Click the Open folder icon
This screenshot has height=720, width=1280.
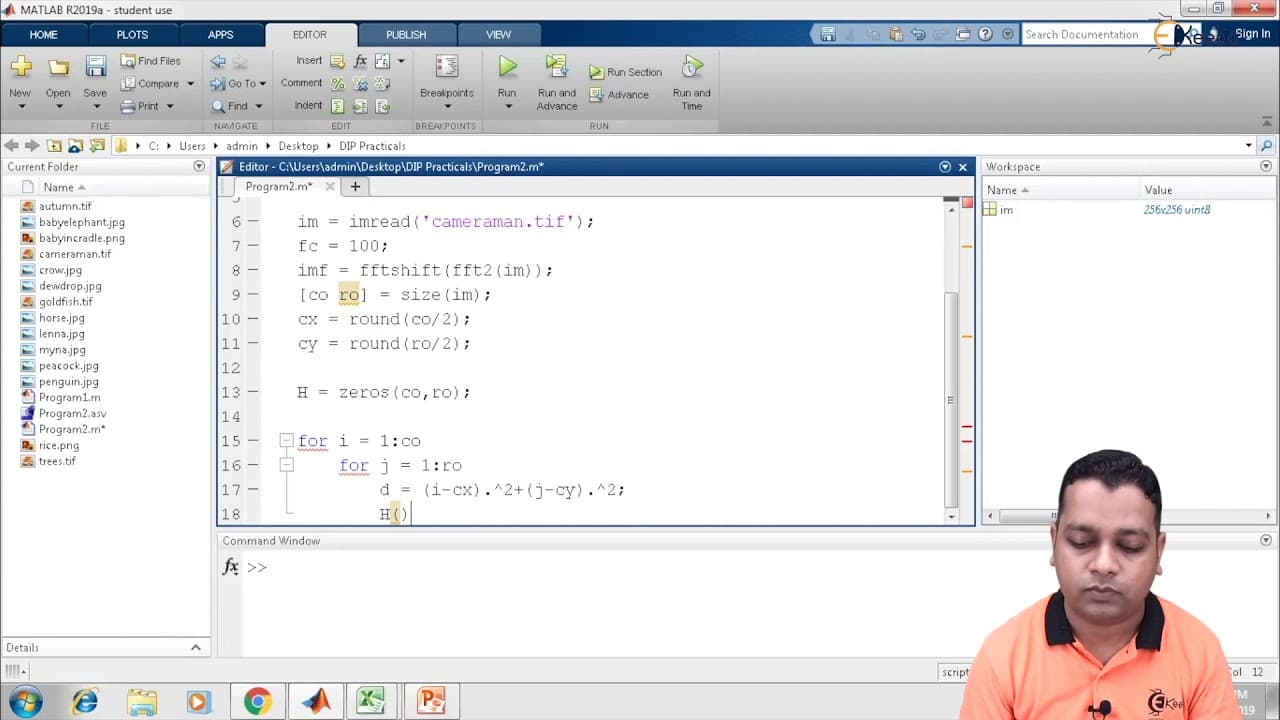tap(58, 67)
